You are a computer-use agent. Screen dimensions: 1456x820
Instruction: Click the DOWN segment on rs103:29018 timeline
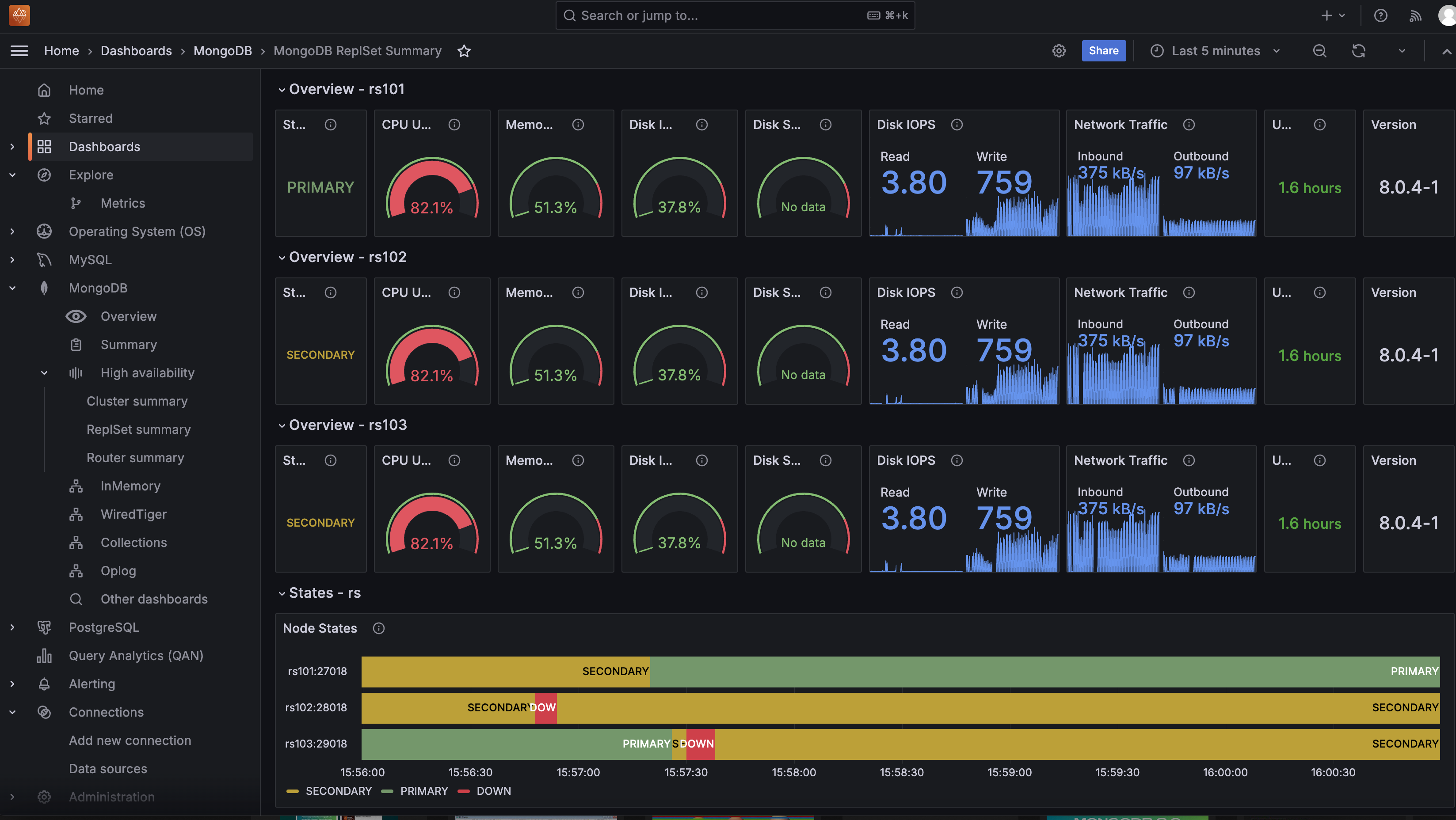pos(700,744)
